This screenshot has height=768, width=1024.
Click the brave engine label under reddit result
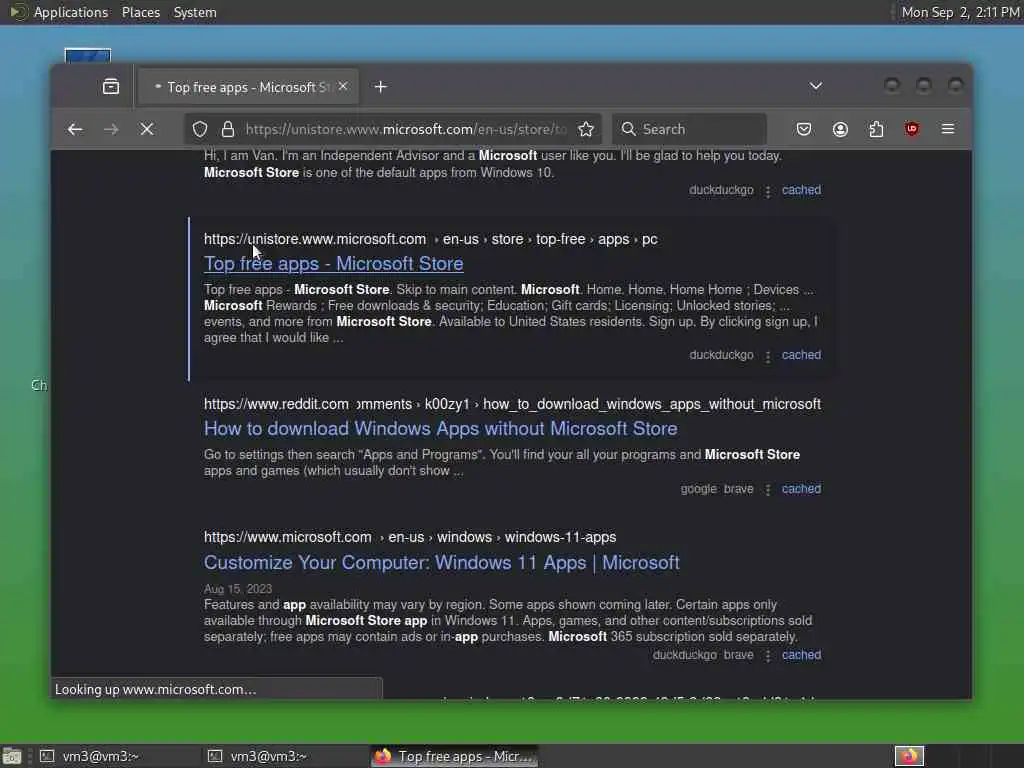(x=739, y=489)
